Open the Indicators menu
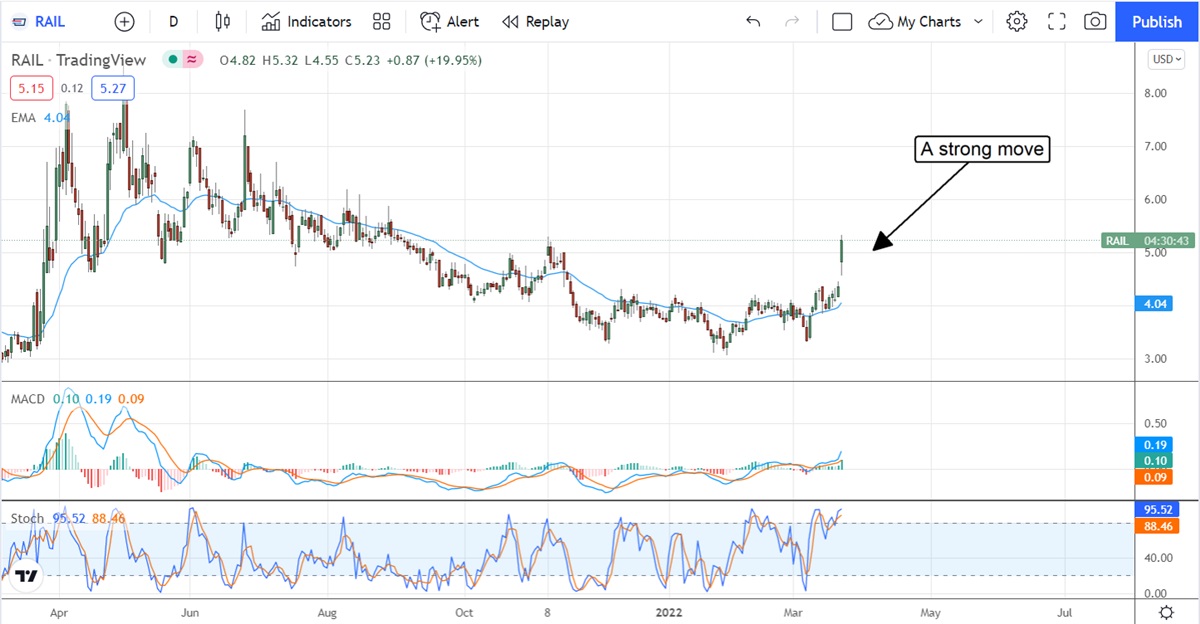 pyautogui.click(x=306, y=21)
